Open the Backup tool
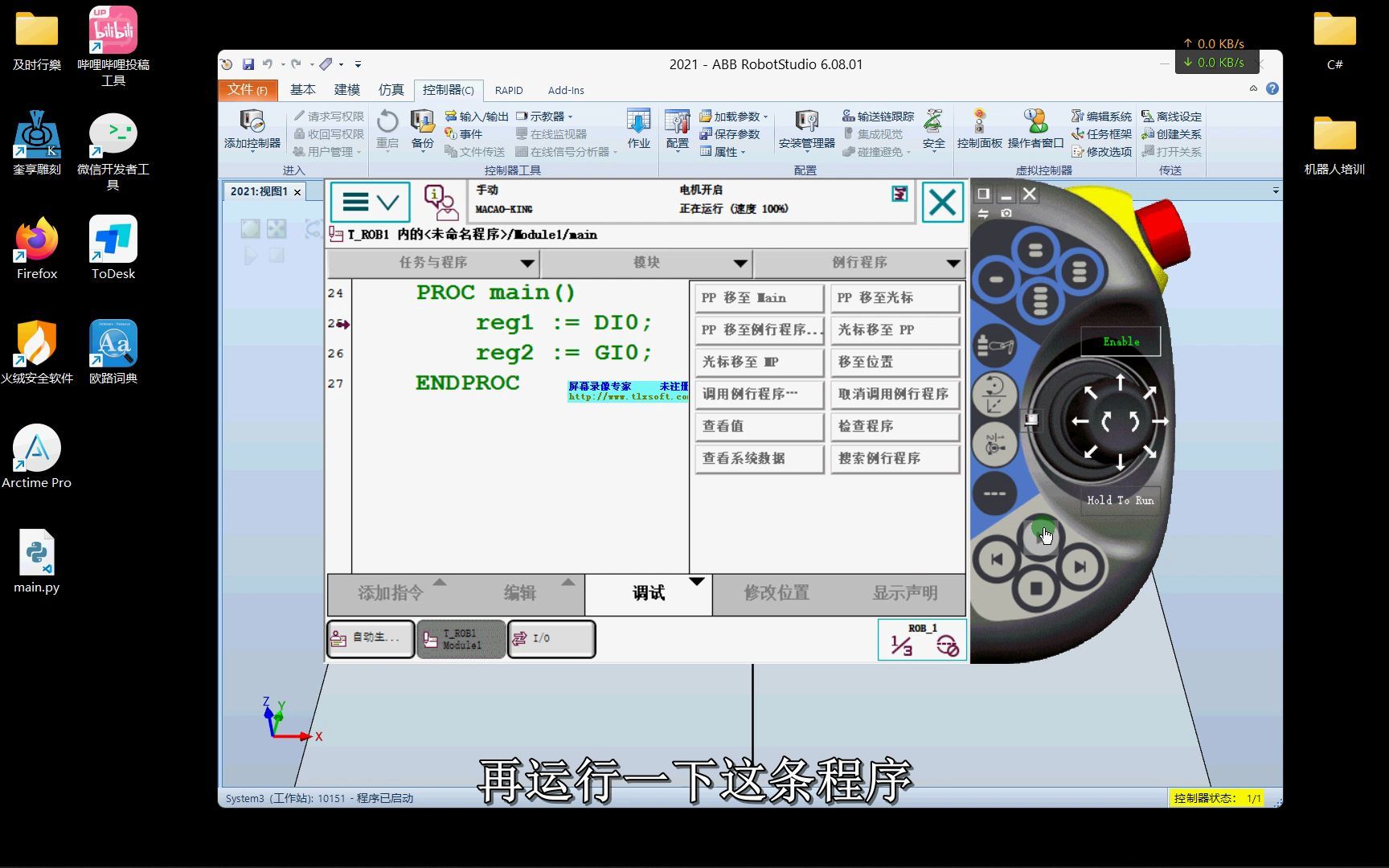 422,129
